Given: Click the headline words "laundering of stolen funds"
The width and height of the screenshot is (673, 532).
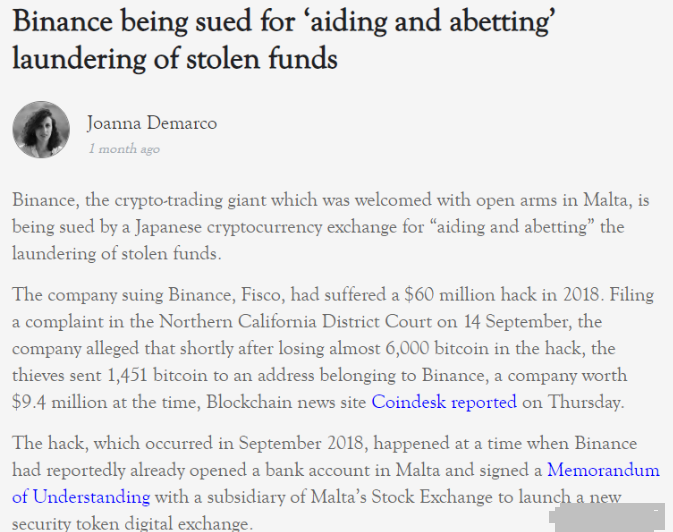Looking at the screenshot, I should coord(175,59).
